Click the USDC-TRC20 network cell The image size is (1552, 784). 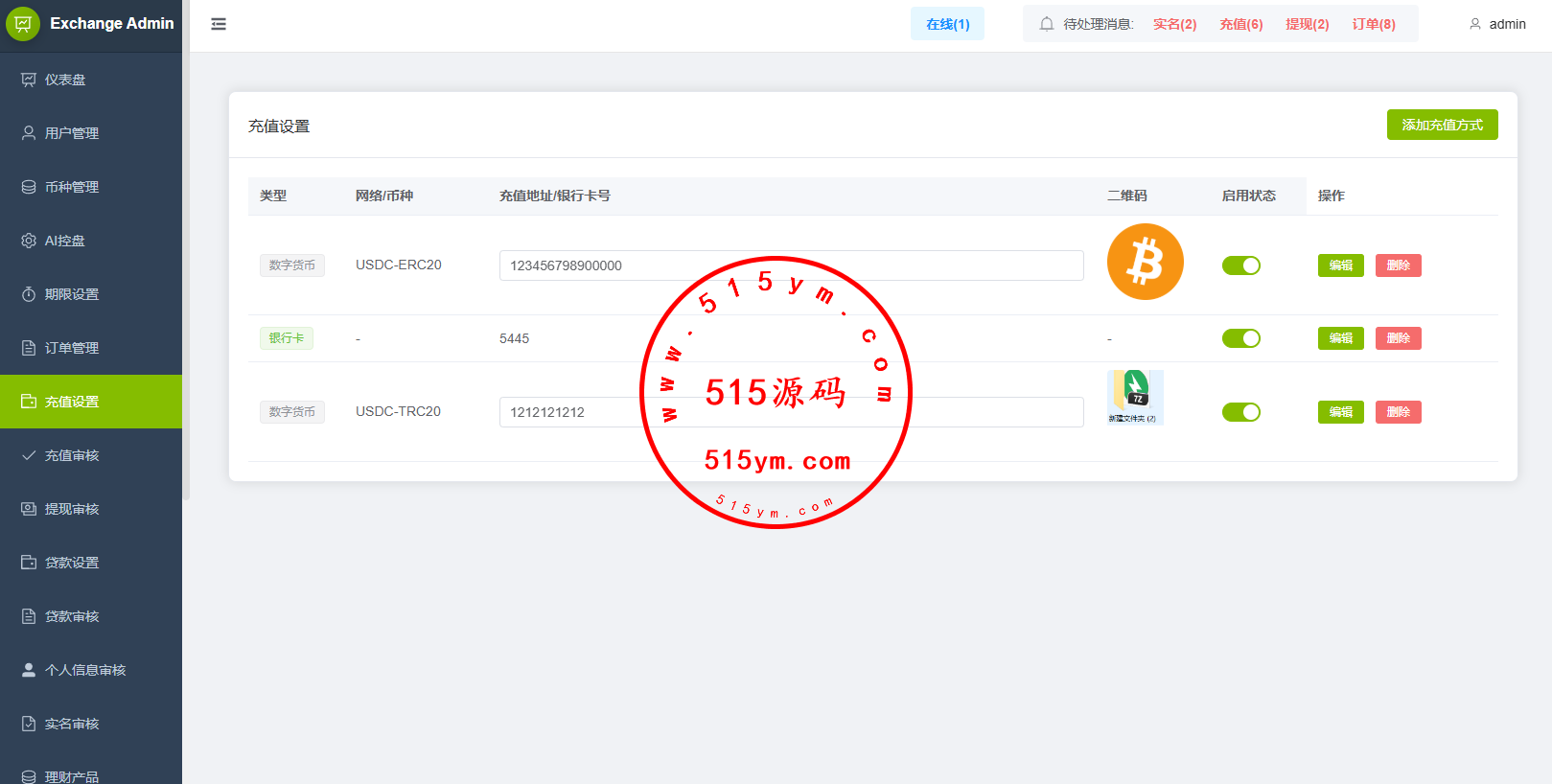(x=398, y=411)
